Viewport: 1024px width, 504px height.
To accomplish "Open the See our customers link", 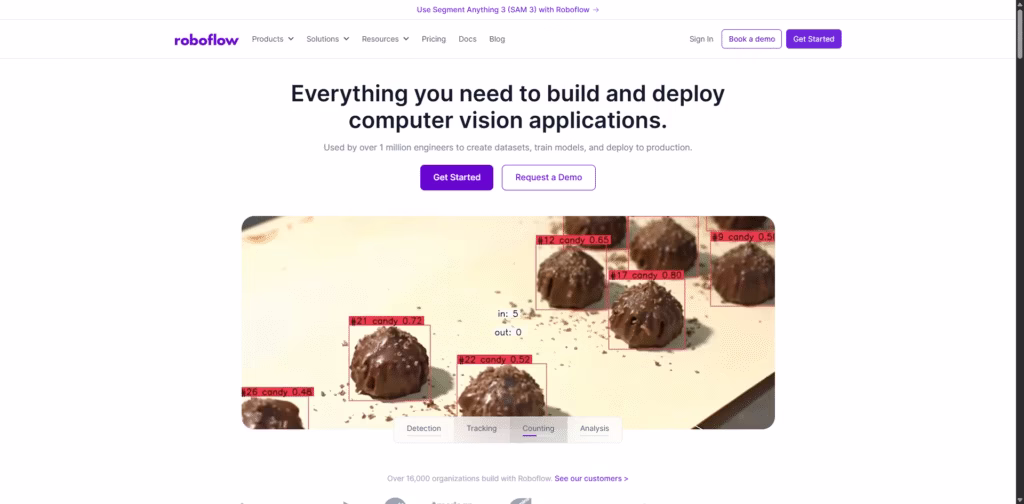I will (591, 479).
